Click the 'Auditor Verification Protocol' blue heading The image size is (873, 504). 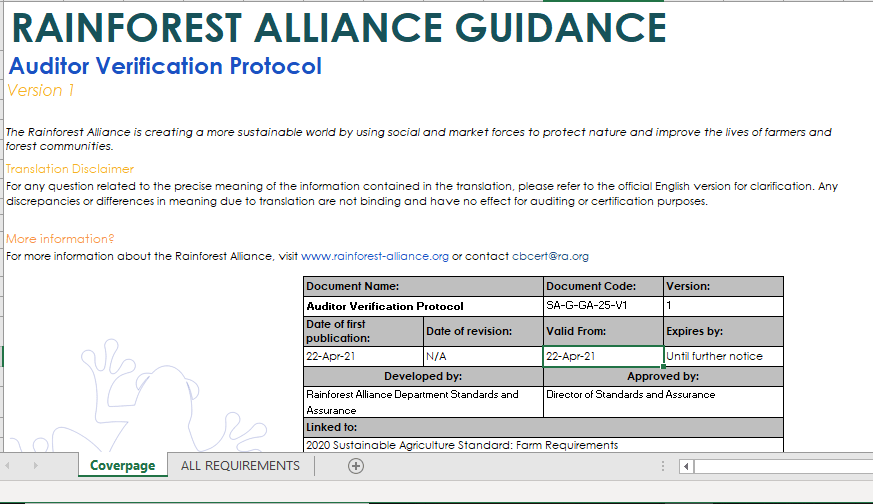click(x=165, y=67)
